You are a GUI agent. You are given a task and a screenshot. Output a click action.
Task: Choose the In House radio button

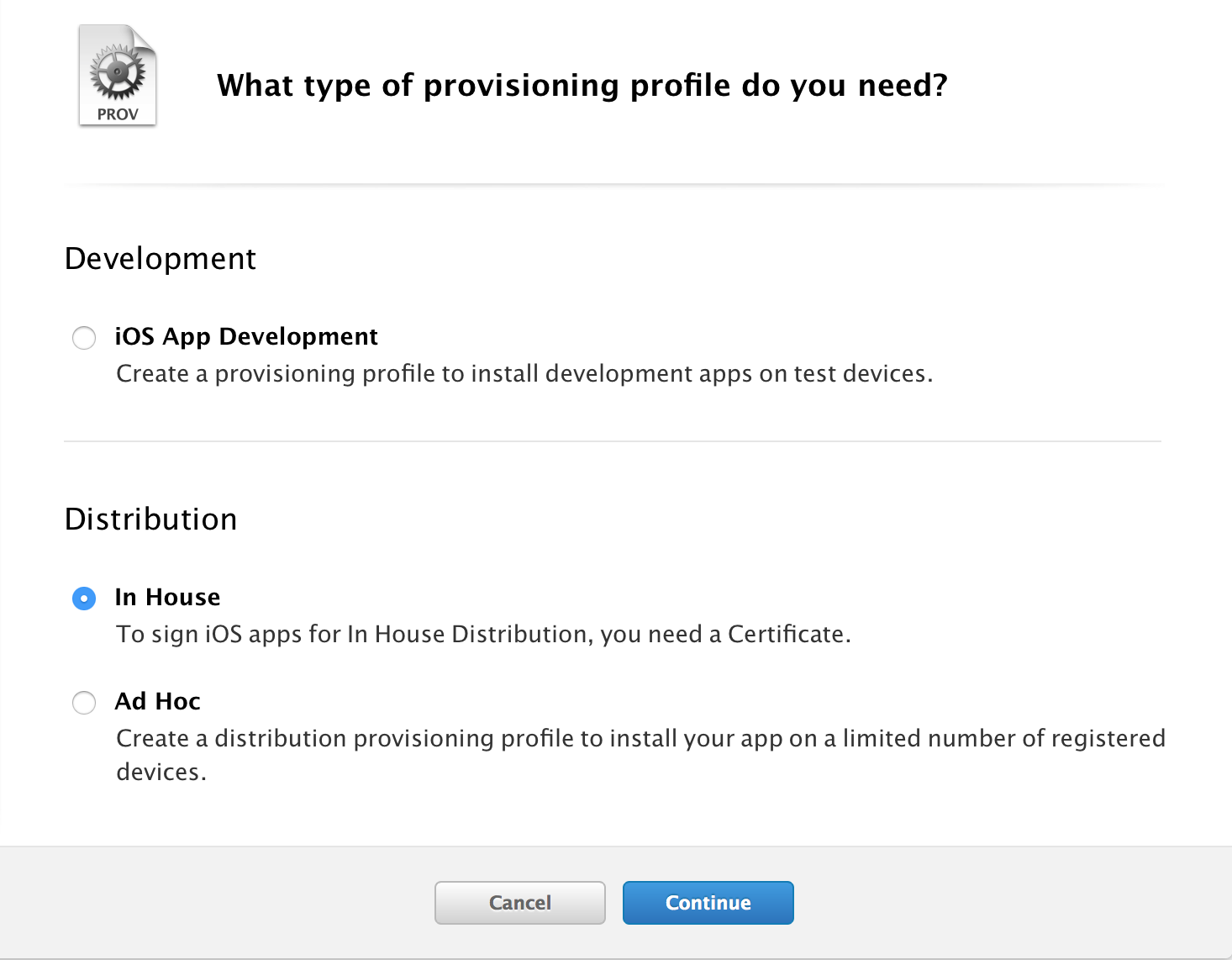pyautogui.click(x=84, y=599)
